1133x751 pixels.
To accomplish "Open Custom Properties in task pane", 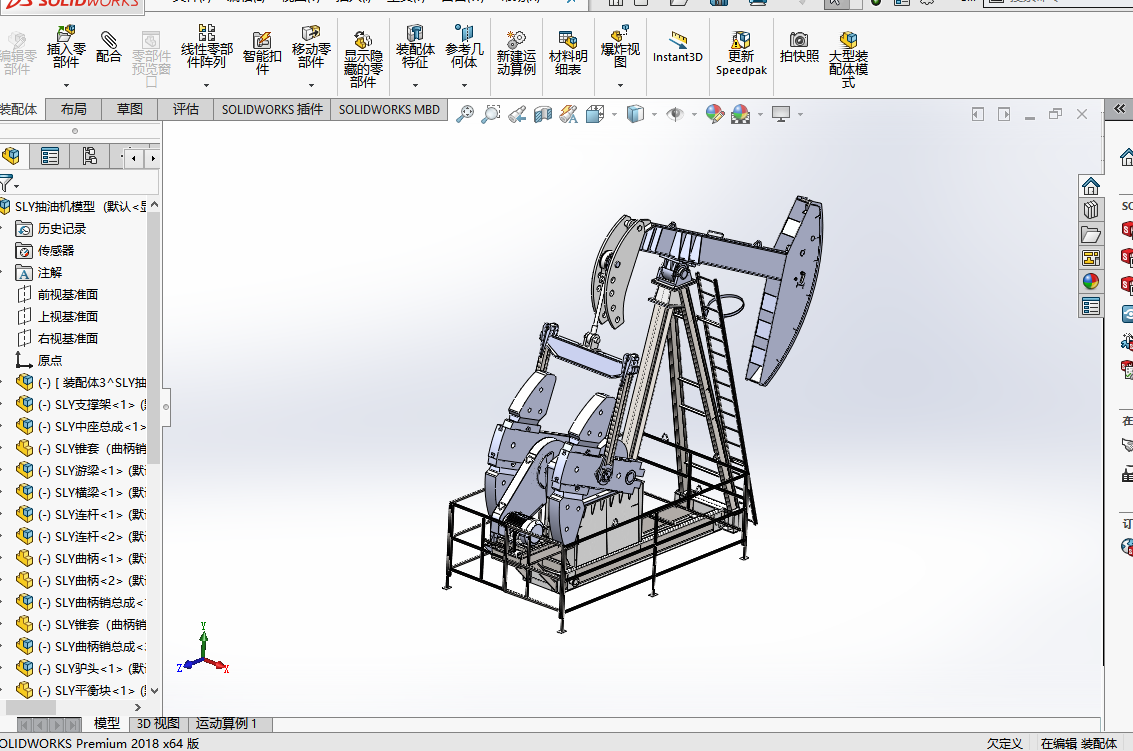I will tap(1091, 306).
